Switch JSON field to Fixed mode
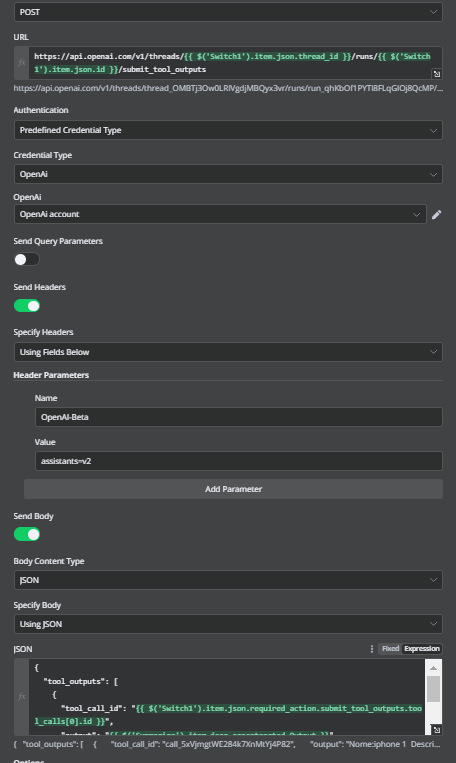The width and height of the screenshot is (456, 763). pyautogui.click(x=390, y=649)
